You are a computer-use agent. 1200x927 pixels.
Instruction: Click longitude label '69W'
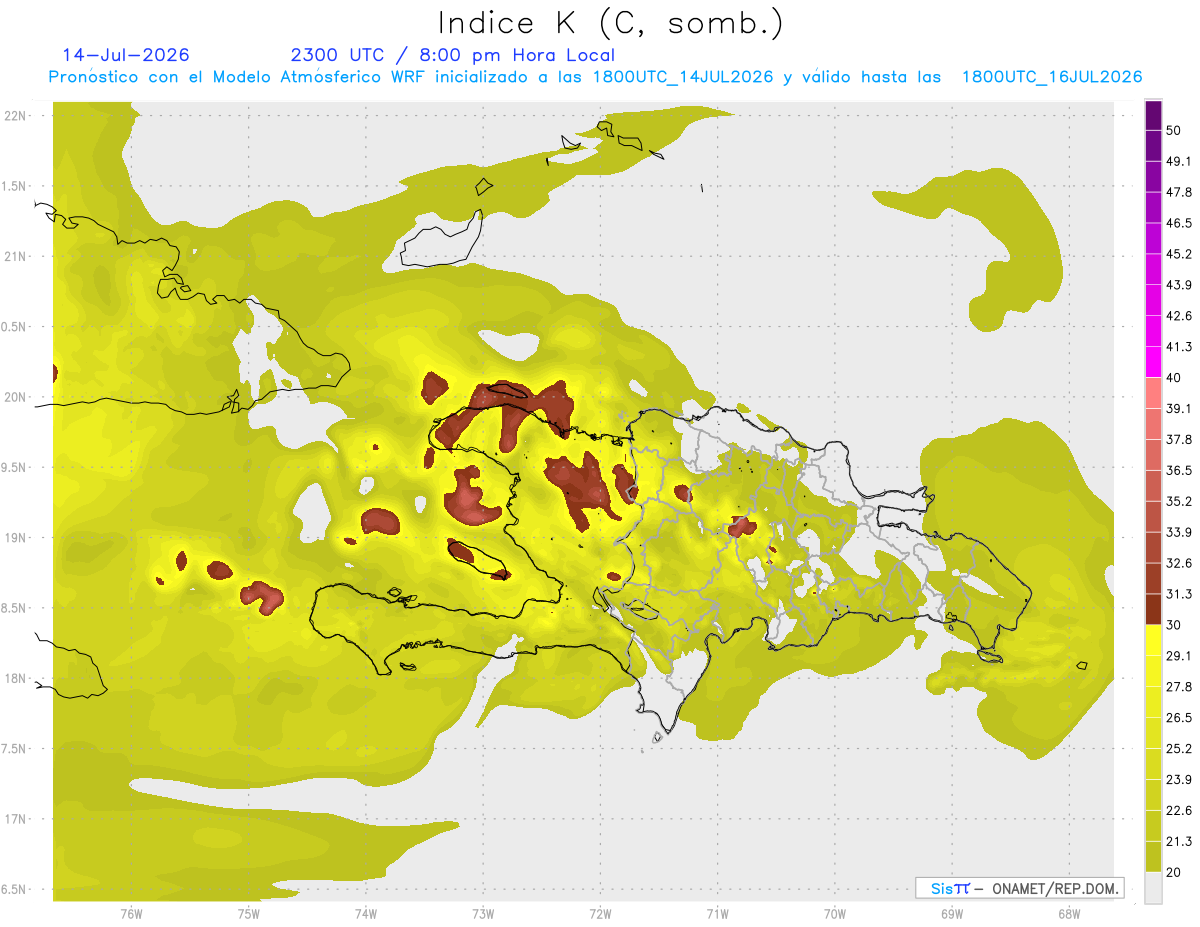click(x=952, y=914)
